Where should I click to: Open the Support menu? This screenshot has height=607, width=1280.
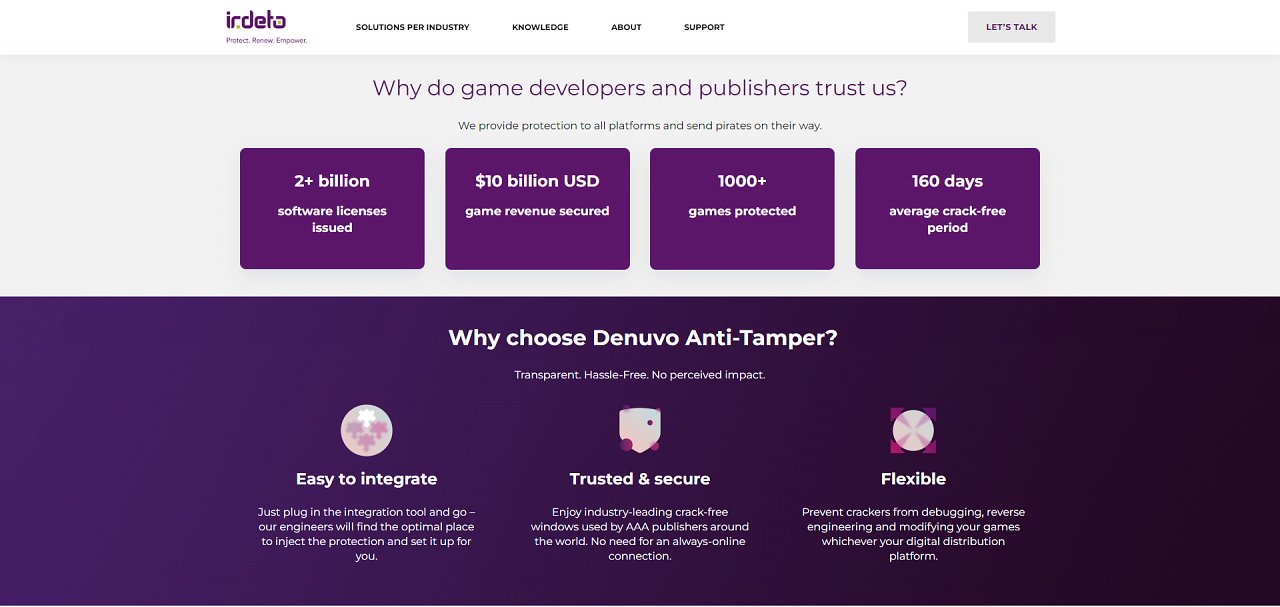click(704, 27)
